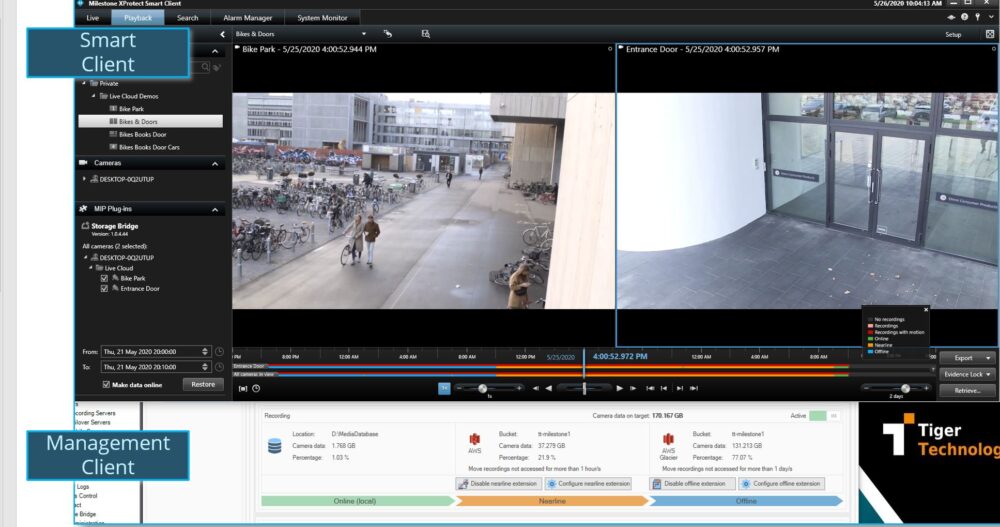This screenshot has height=527, width=1000.
Task: Collapse the MIP Plug-ins section
Action: pos(215,210)
